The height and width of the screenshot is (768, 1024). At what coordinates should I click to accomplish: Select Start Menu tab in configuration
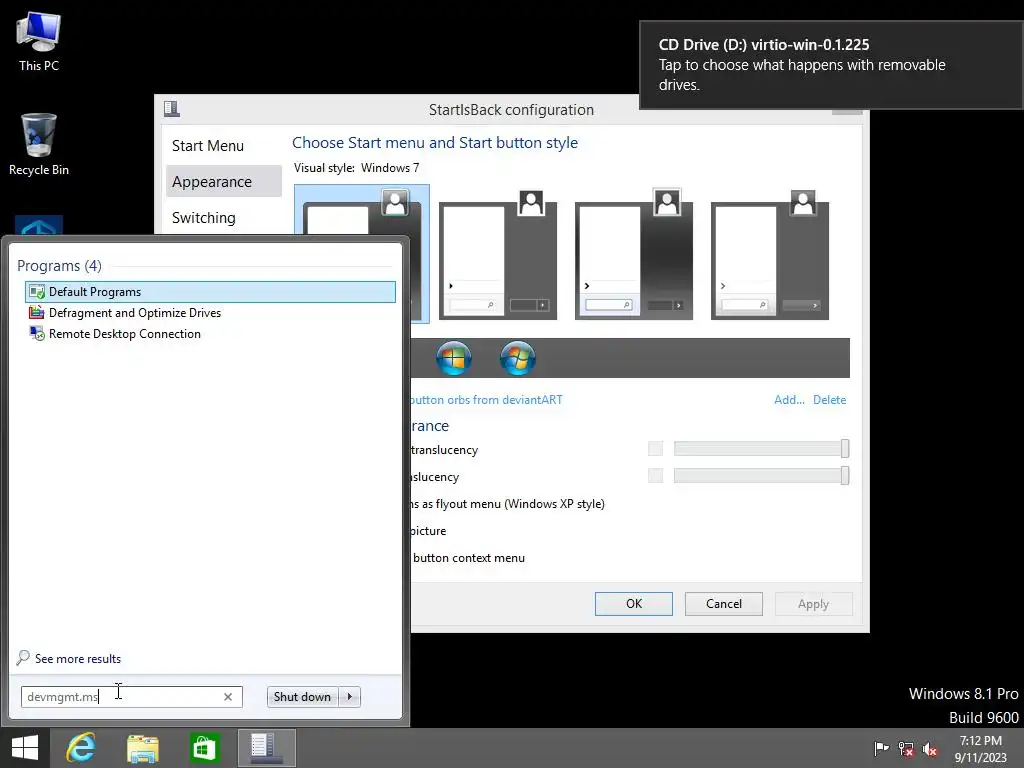223,146
